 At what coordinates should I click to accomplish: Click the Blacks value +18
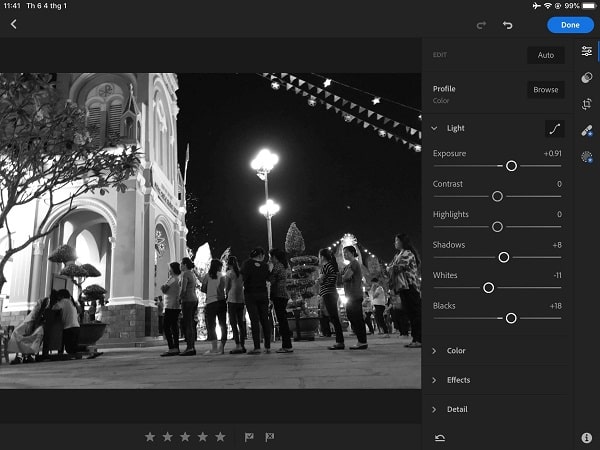pyautogui.click(x=556, y=306)
